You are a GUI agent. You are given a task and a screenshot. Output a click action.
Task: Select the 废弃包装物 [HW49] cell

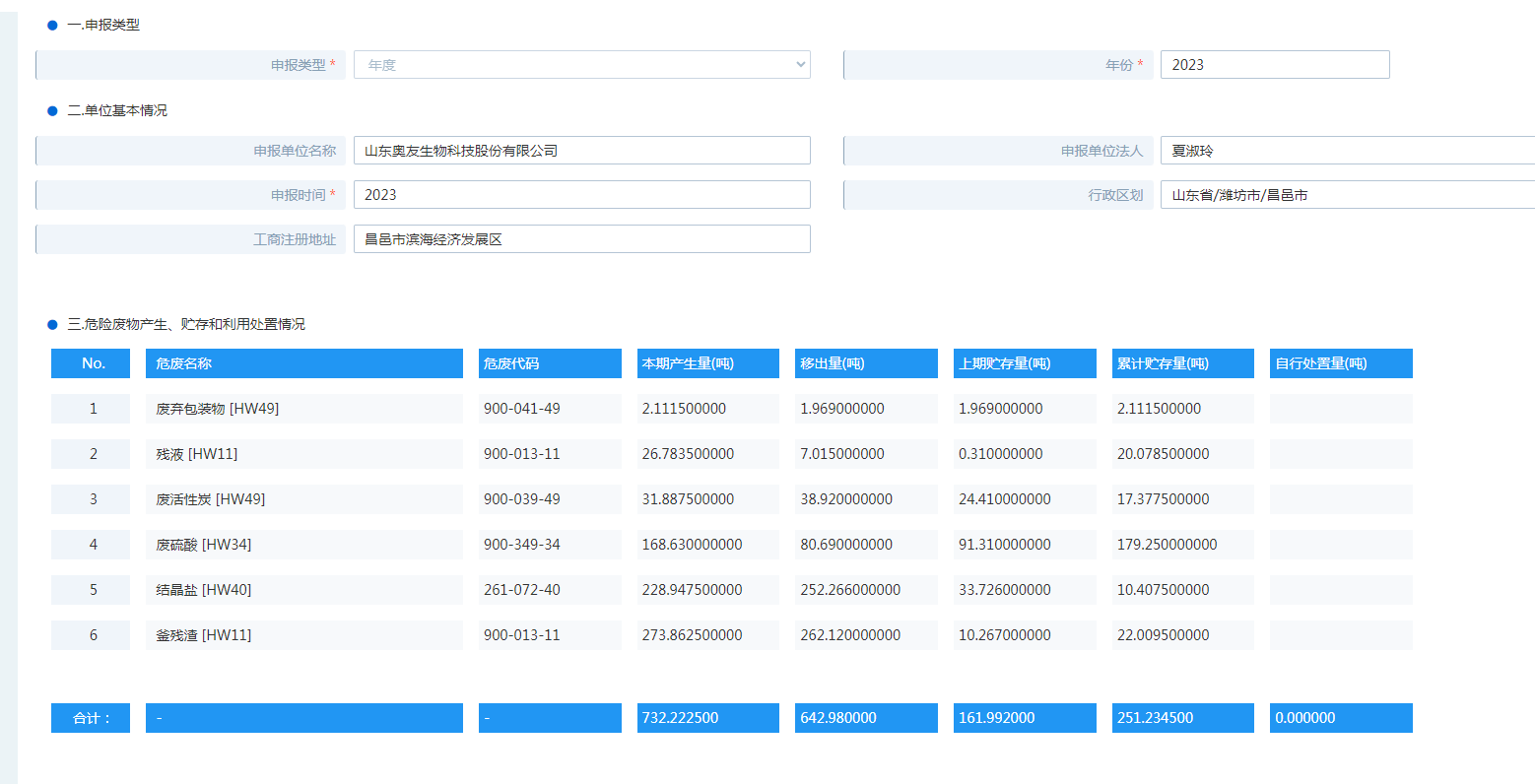304,409
